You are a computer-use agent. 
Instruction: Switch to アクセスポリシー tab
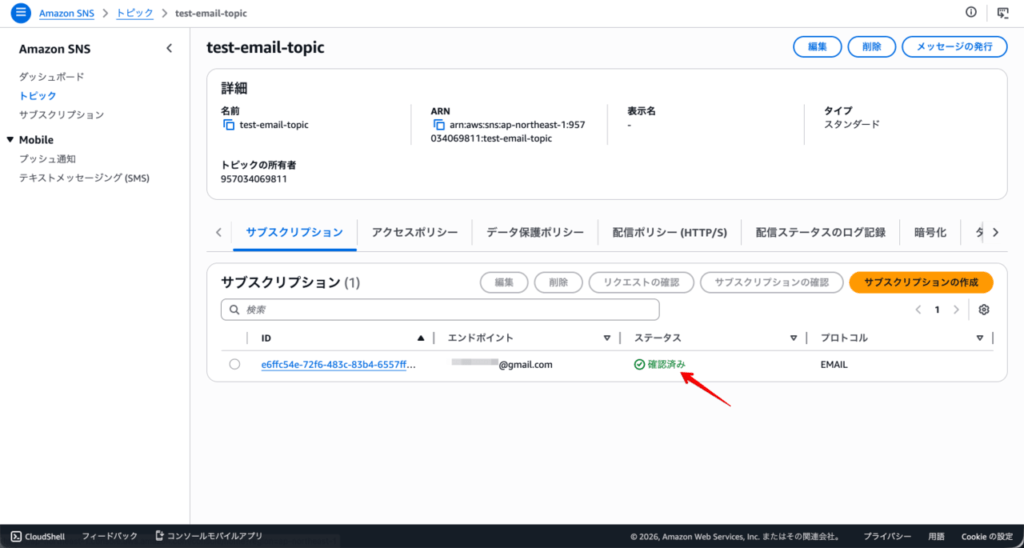coord(415,233)
